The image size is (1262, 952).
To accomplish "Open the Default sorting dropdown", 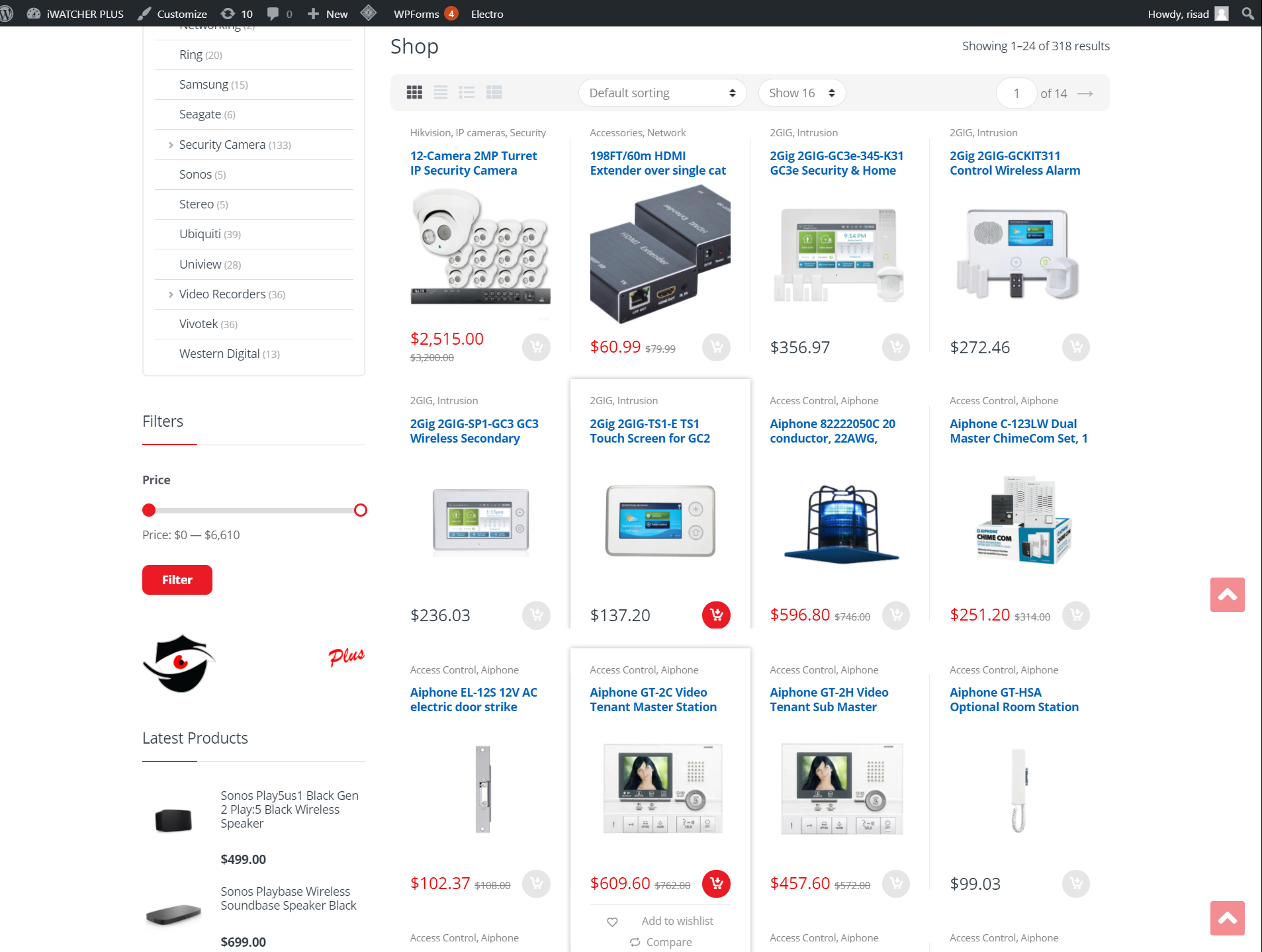I will [x=661, y=93].
